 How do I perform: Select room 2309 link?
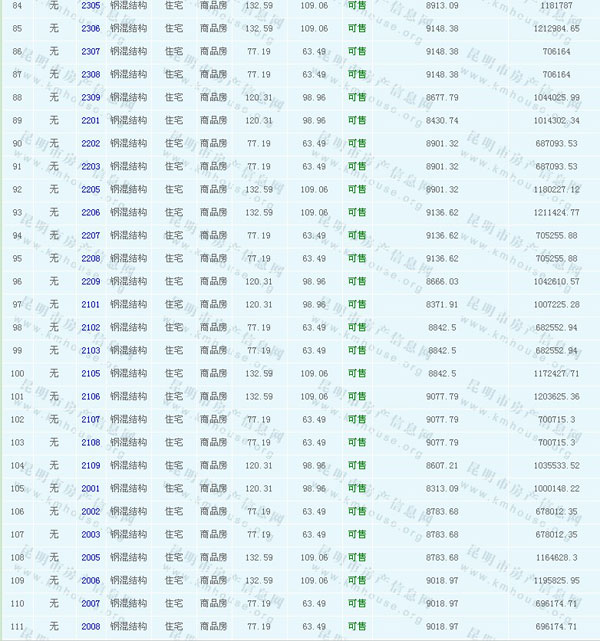click(x=90, y=97)
